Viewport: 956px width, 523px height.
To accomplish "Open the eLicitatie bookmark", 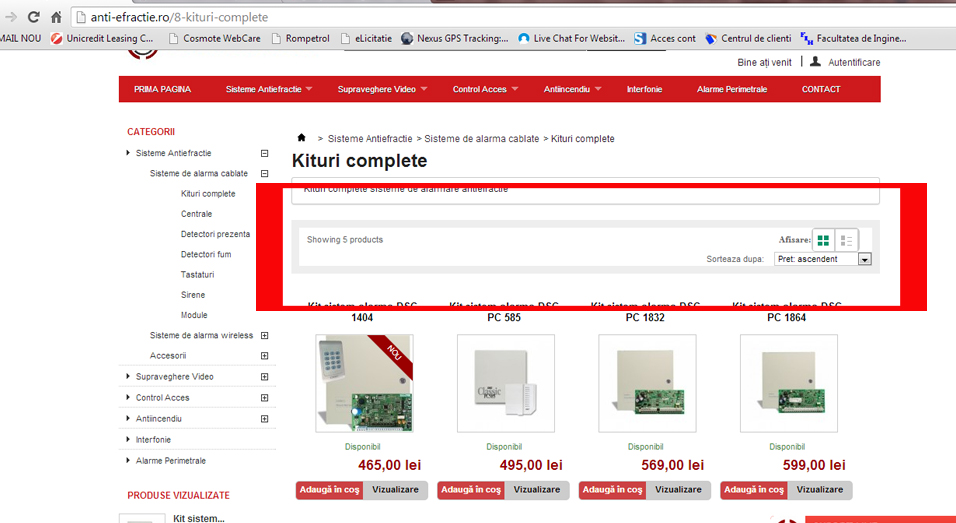I will [x=366, y=38].
